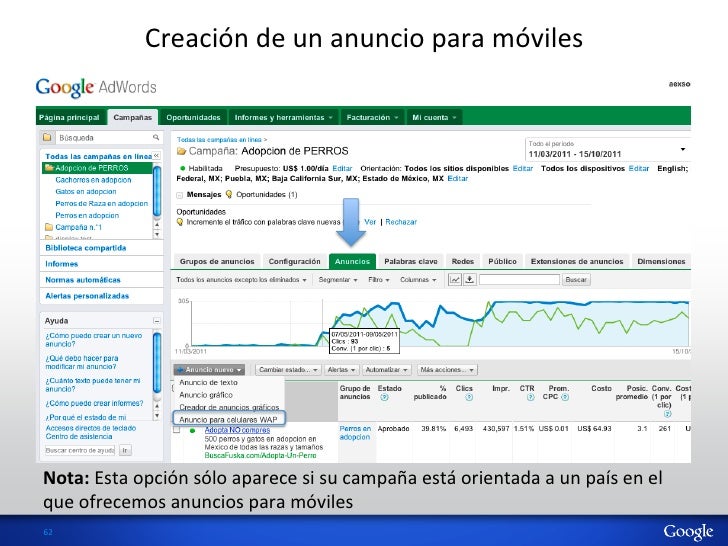Click the lightbulb icon next to Oportunidades (1)
The width and height of the screenshot is (728, 546).
click(x=228, y=195)
